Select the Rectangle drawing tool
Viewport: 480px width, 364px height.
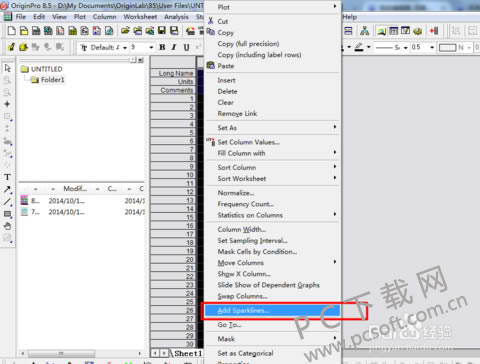pos(7,214)
